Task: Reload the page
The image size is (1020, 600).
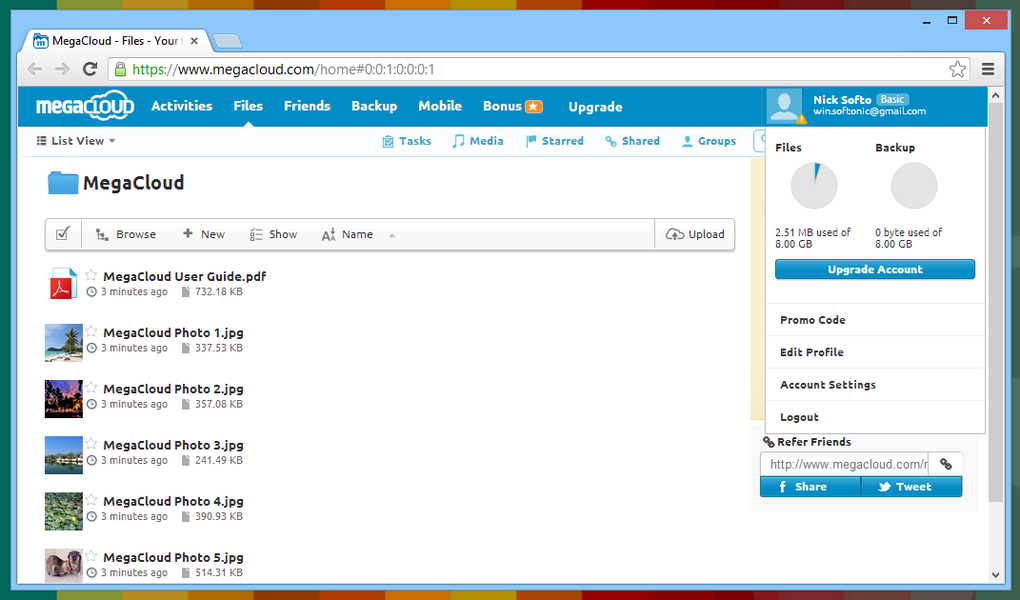Action: point(90,69)
